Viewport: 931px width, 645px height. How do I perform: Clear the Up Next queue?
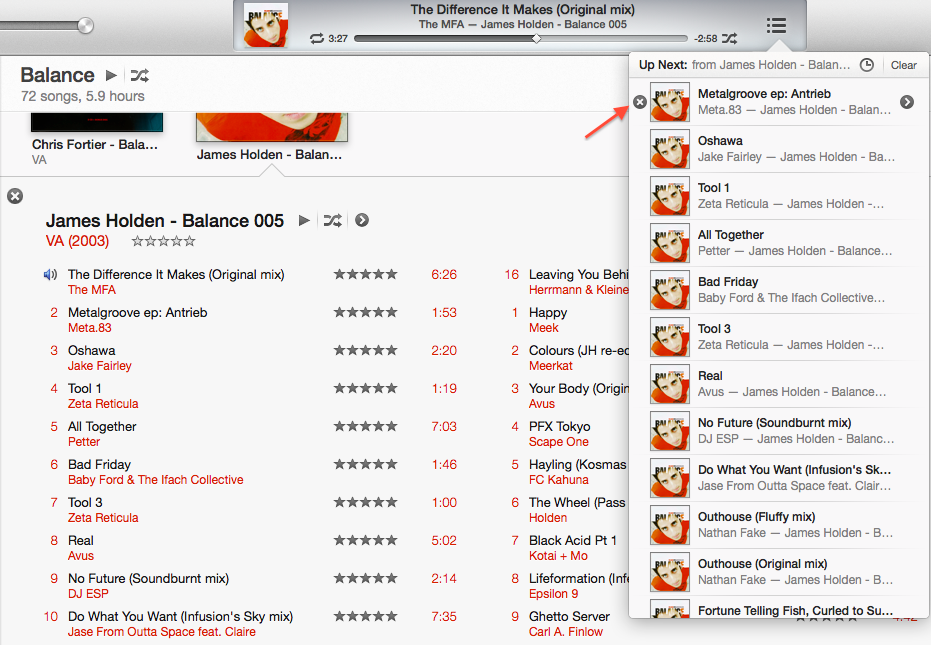click(904, 65)
